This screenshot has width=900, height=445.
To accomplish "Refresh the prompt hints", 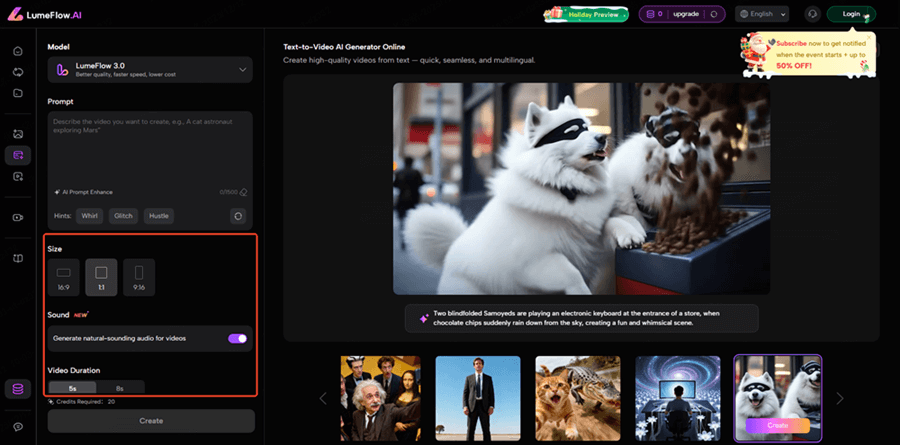I will (x=238, y=216).
